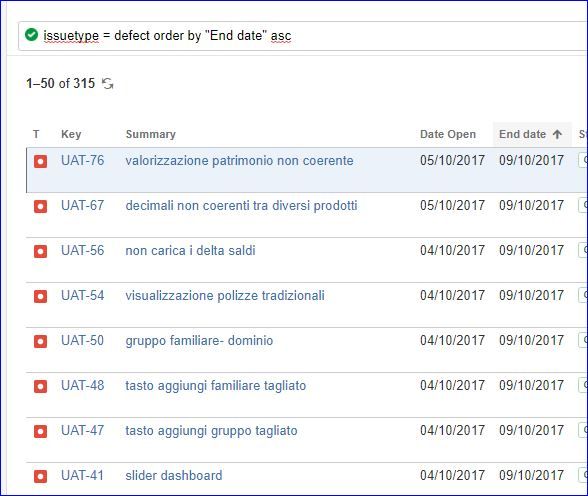Screen dimensions: 588x496
Task: Sort by the Date Open column header
Action: 448,134
